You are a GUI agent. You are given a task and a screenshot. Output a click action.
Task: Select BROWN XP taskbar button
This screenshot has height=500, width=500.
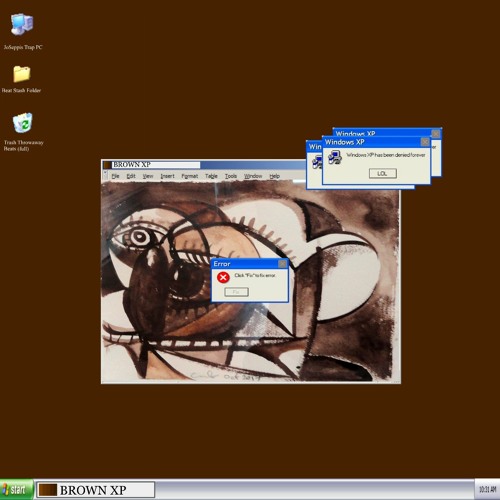click(x=95, y=490)
